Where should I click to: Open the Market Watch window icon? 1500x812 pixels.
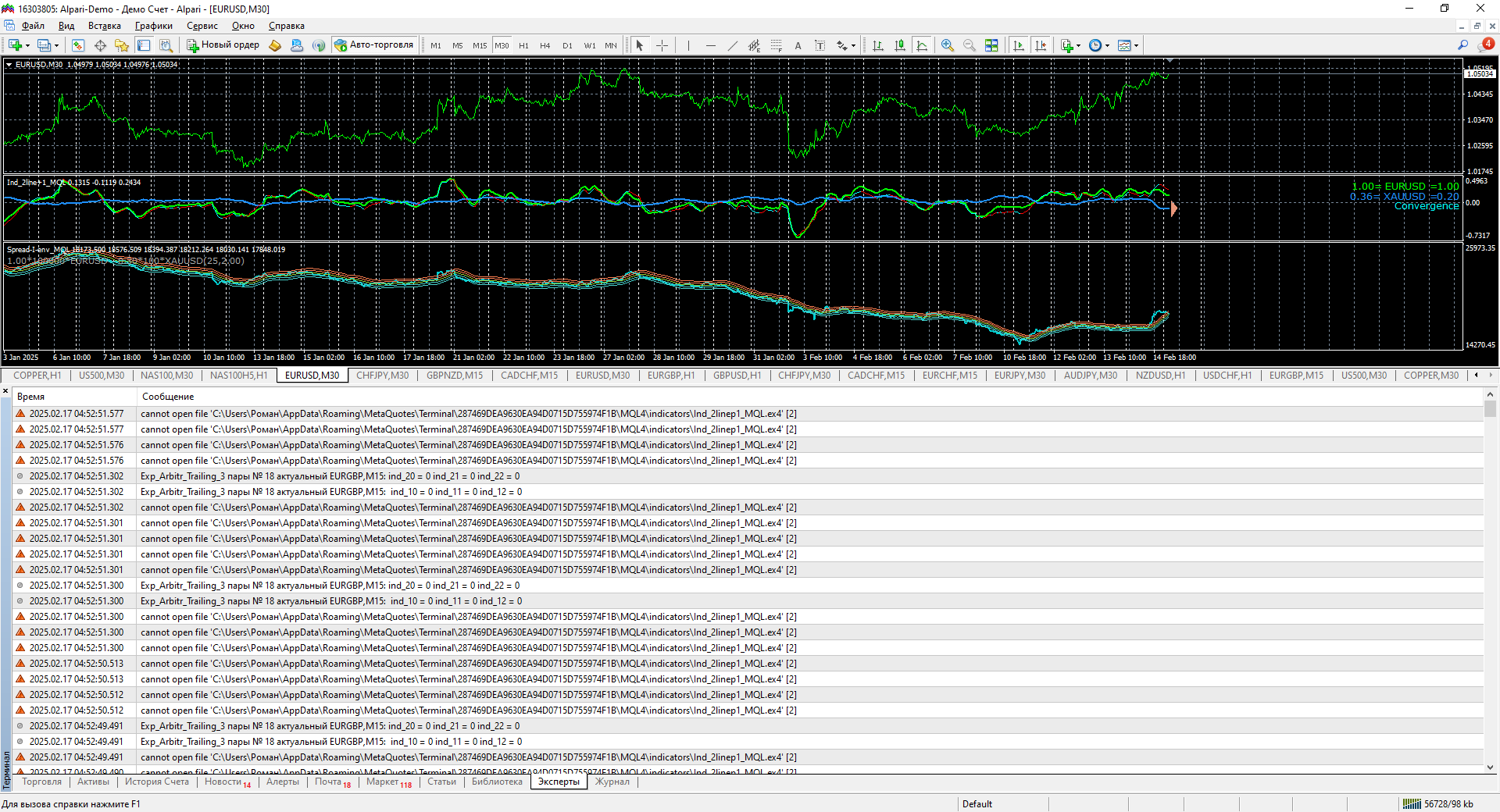click(x=78, y=45)
